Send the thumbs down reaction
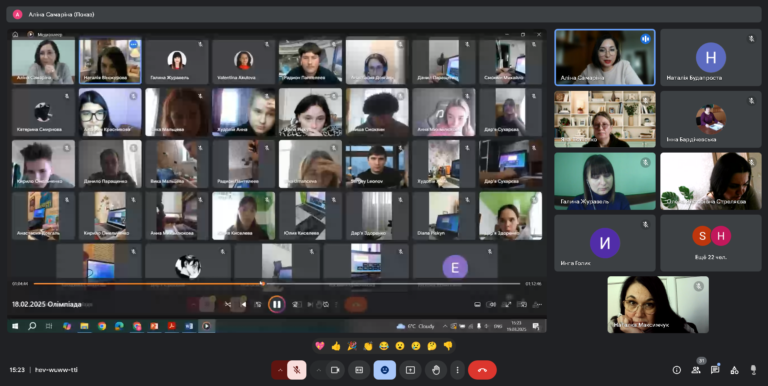The image size is (768, 386). (448, 346)
